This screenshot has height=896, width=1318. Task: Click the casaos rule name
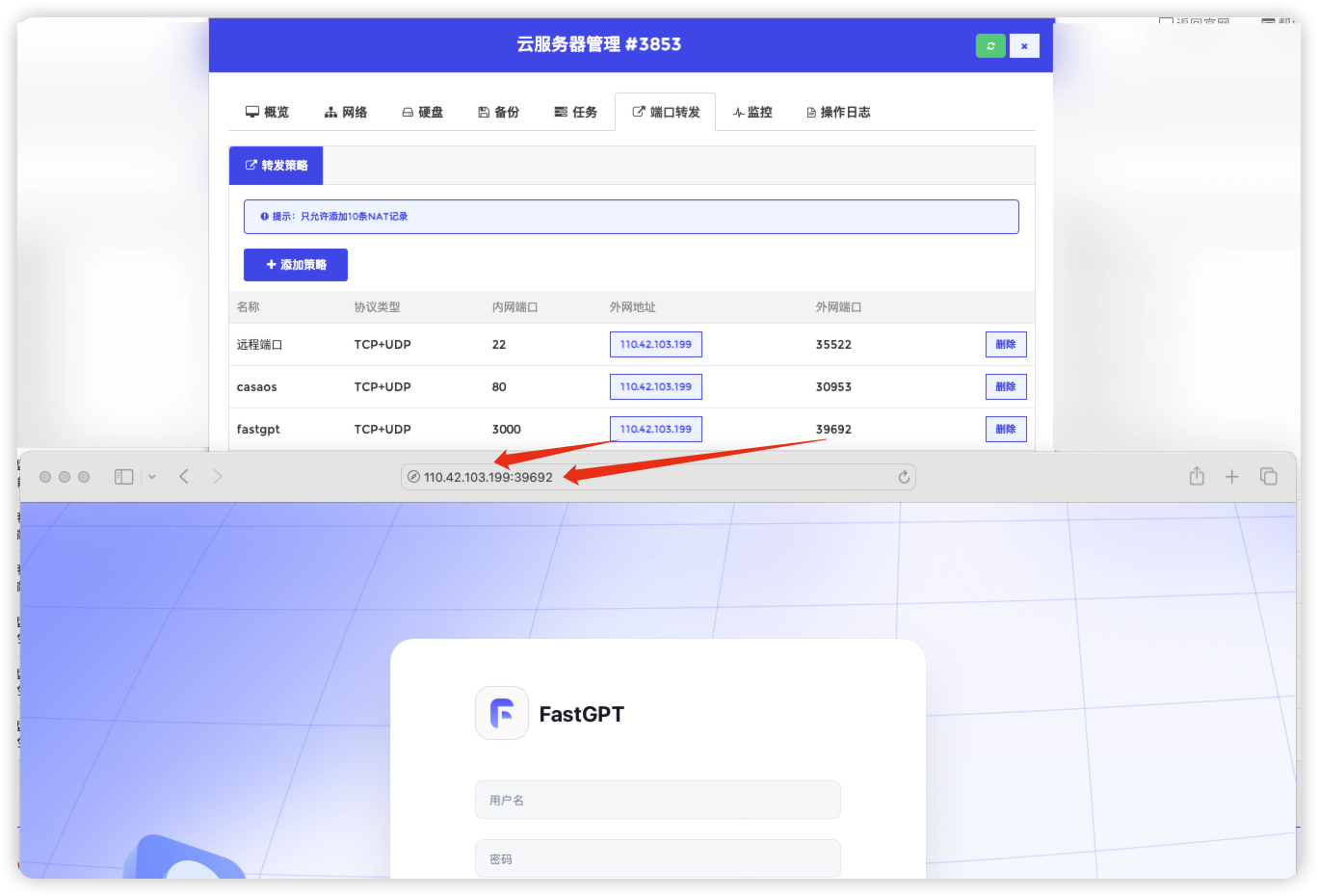256,386
